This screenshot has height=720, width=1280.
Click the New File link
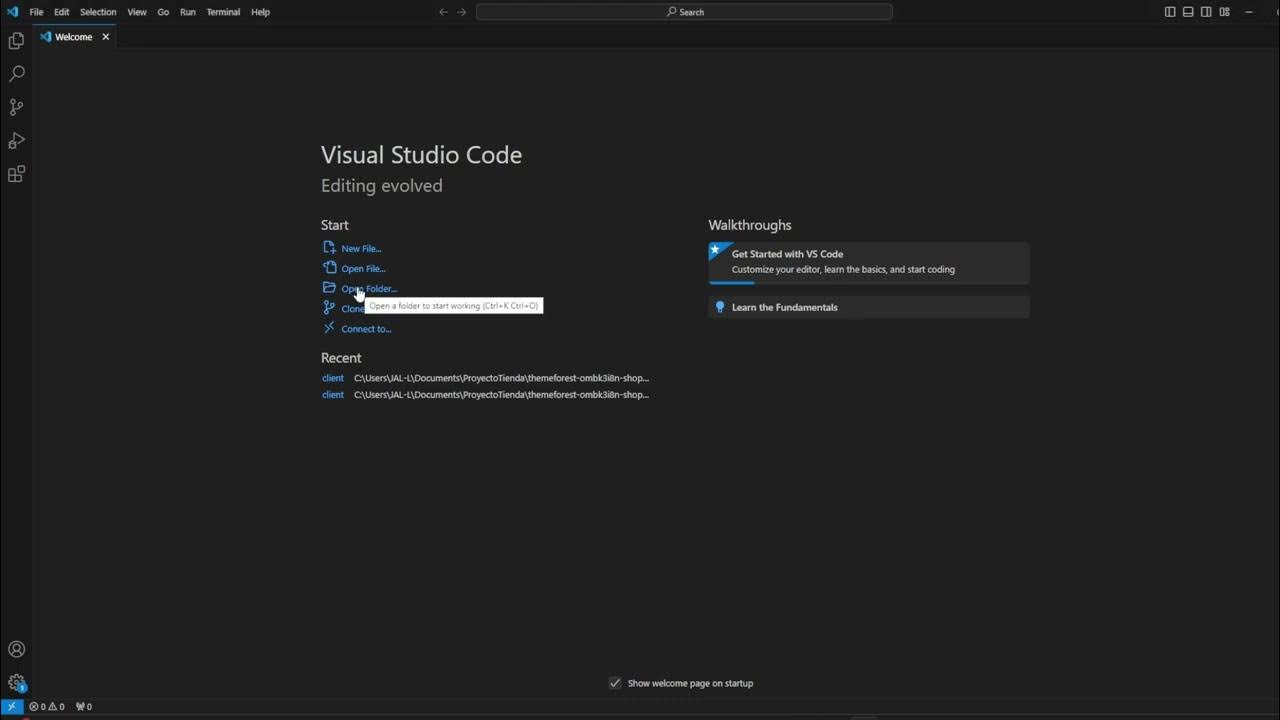coord(361,248)
